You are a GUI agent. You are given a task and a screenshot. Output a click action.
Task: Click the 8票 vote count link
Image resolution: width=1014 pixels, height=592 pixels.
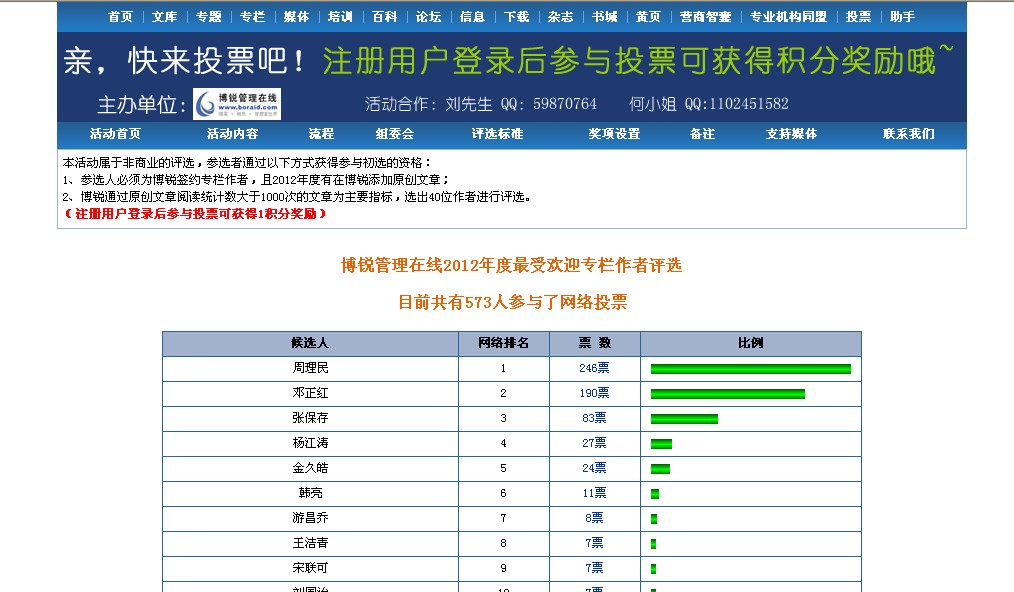pos(594,518)
